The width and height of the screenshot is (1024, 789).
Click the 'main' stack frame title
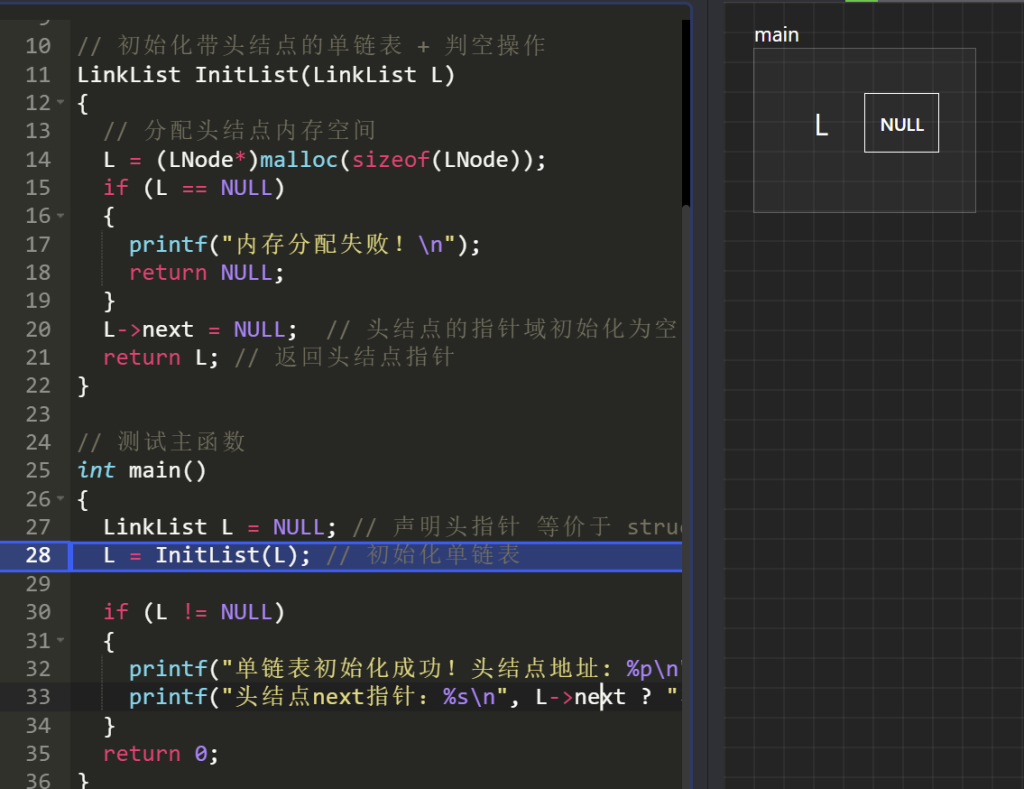coord(776,35)
